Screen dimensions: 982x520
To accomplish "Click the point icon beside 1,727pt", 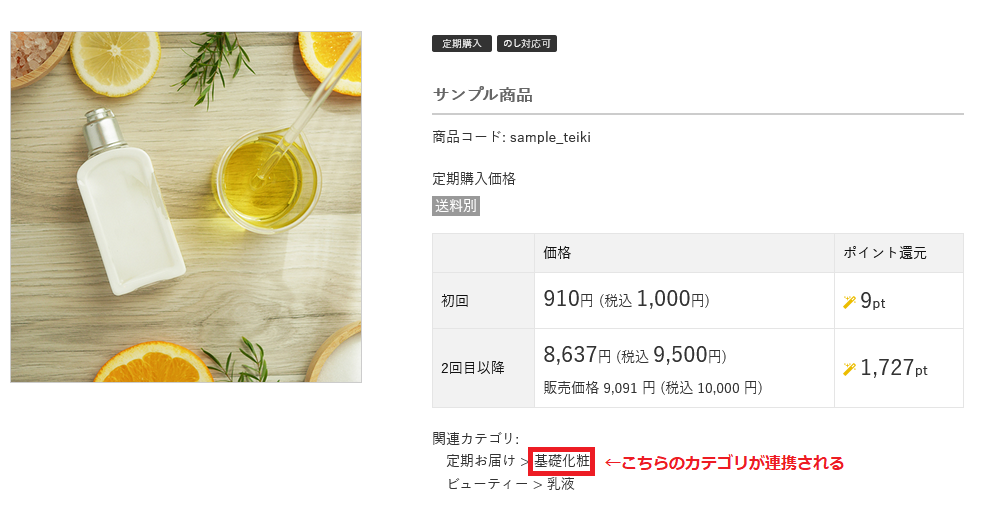I will point(850,369).
